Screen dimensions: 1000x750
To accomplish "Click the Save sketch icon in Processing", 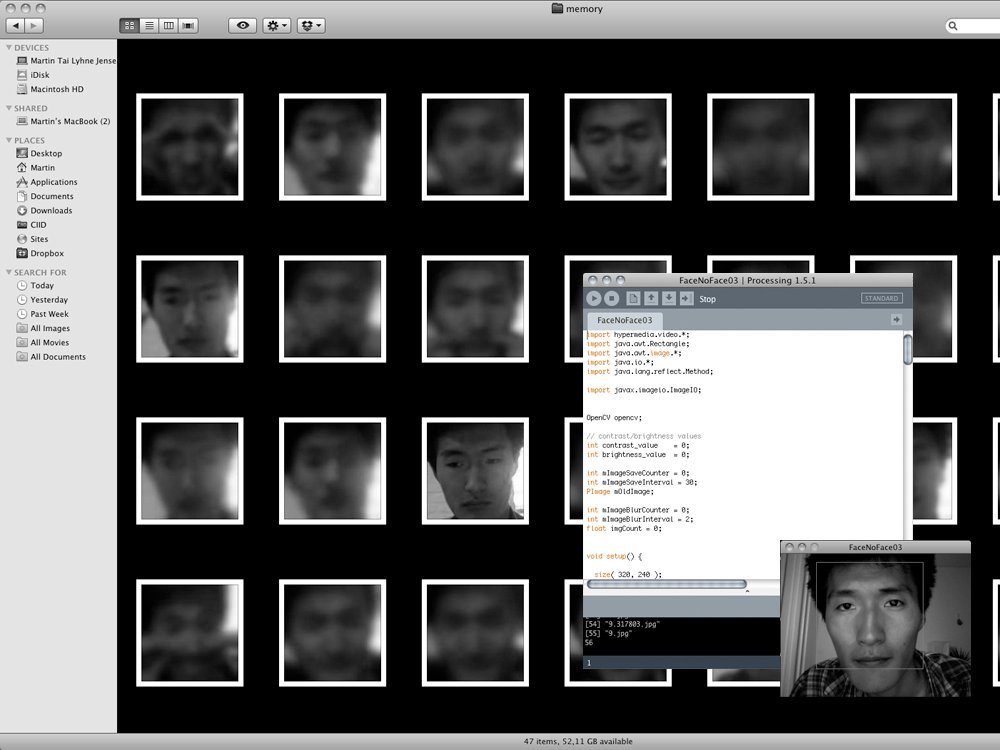I will 668,298.
